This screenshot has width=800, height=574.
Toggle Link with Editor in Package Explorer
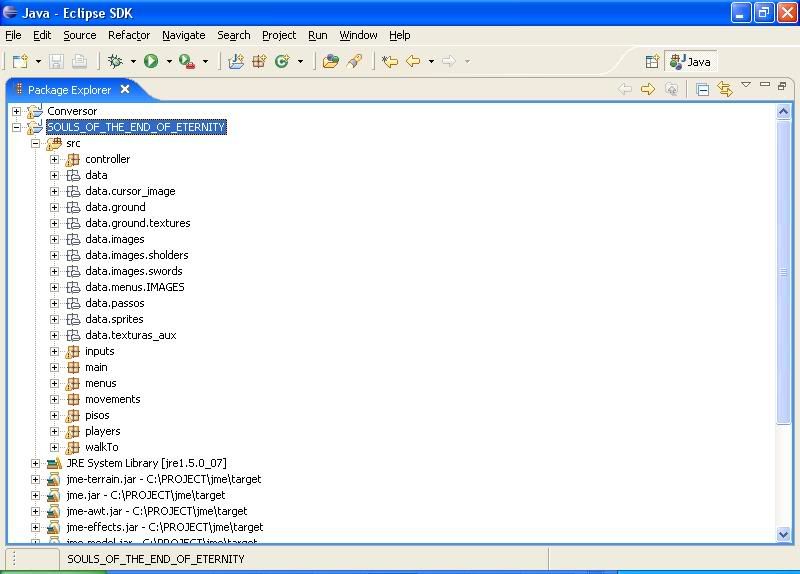pyautogui.click(x=724, y=90)
